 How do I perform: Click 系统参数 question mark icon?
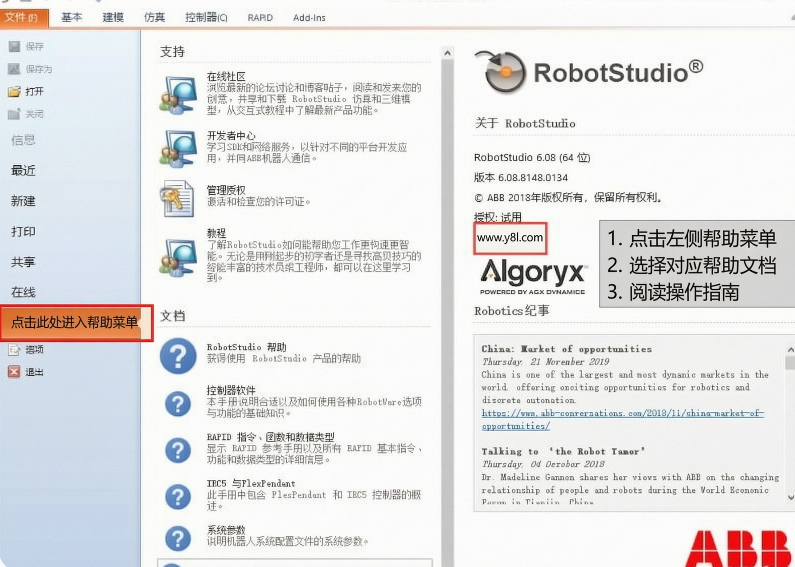click(x=178, y=538)
